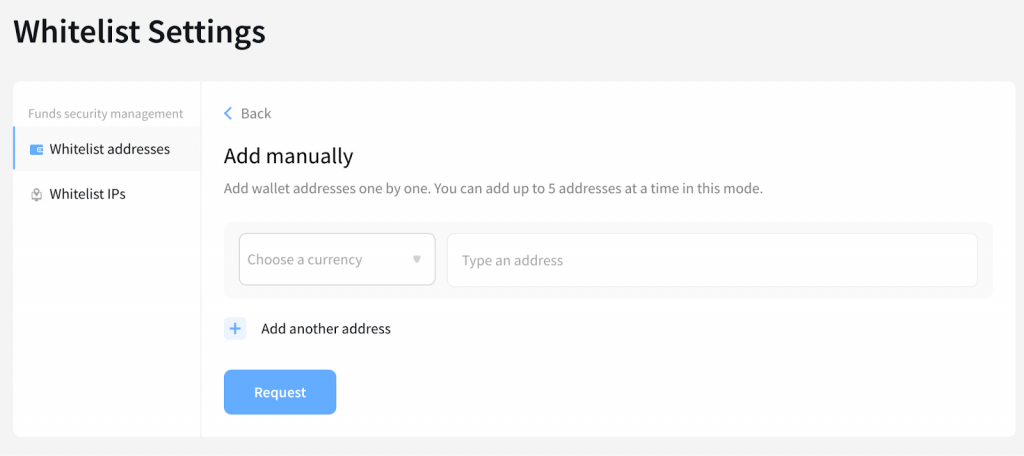This screenshot has width=1024, height=456.
Task: Click the Choose a currency placeholder text
Action: [304, 259]
